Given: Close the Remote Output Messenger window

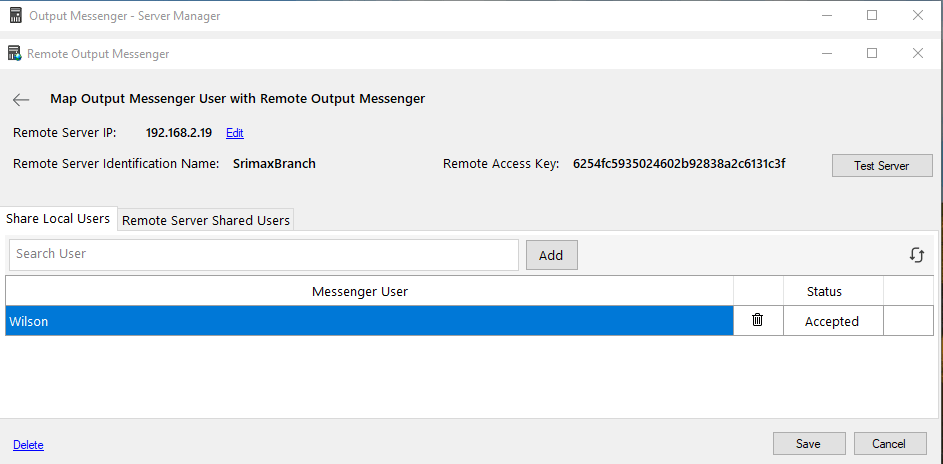Looking at the screenshot, I should click(918, 53).
